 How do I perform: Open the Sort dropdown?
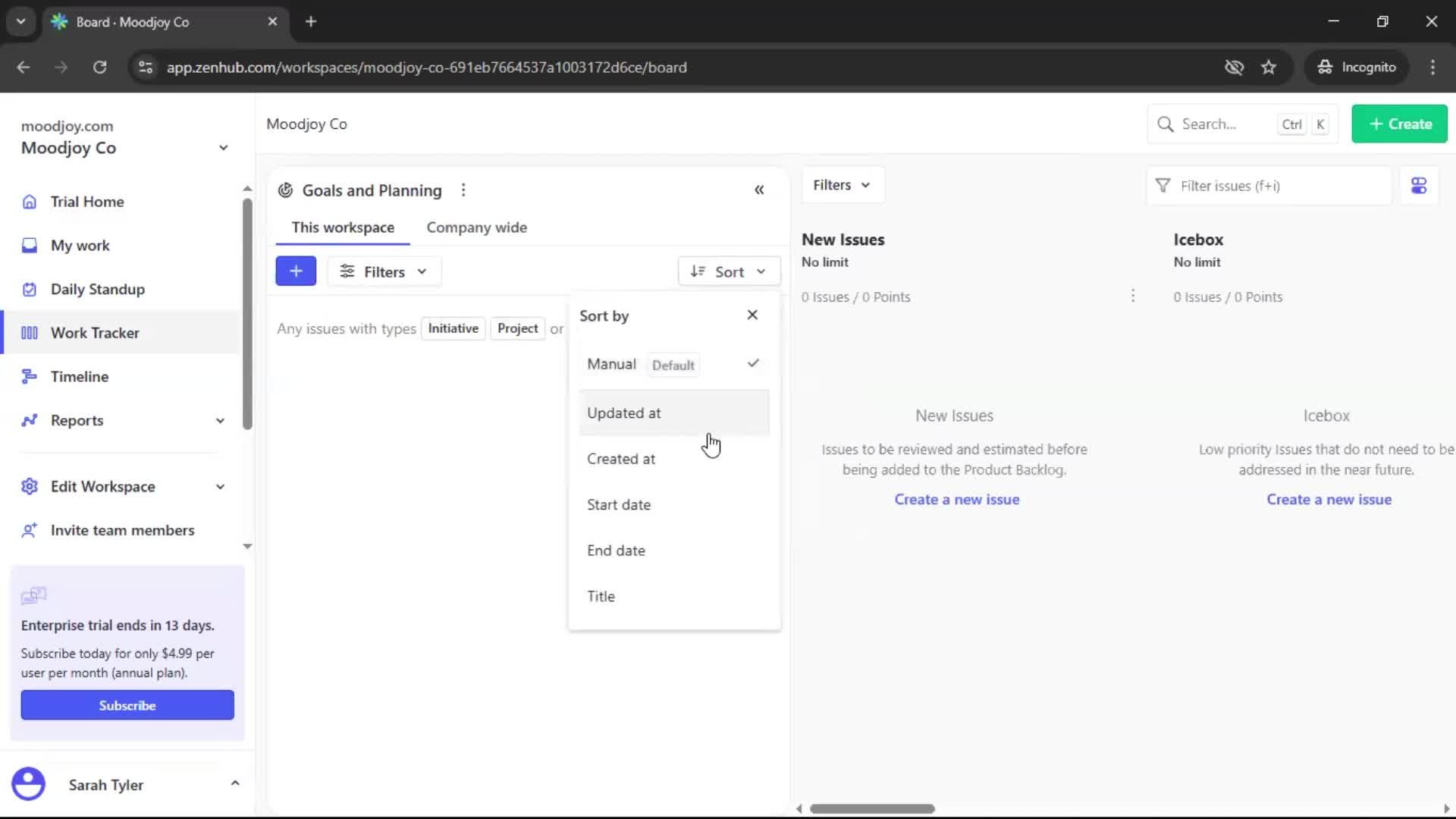(729, 271)
